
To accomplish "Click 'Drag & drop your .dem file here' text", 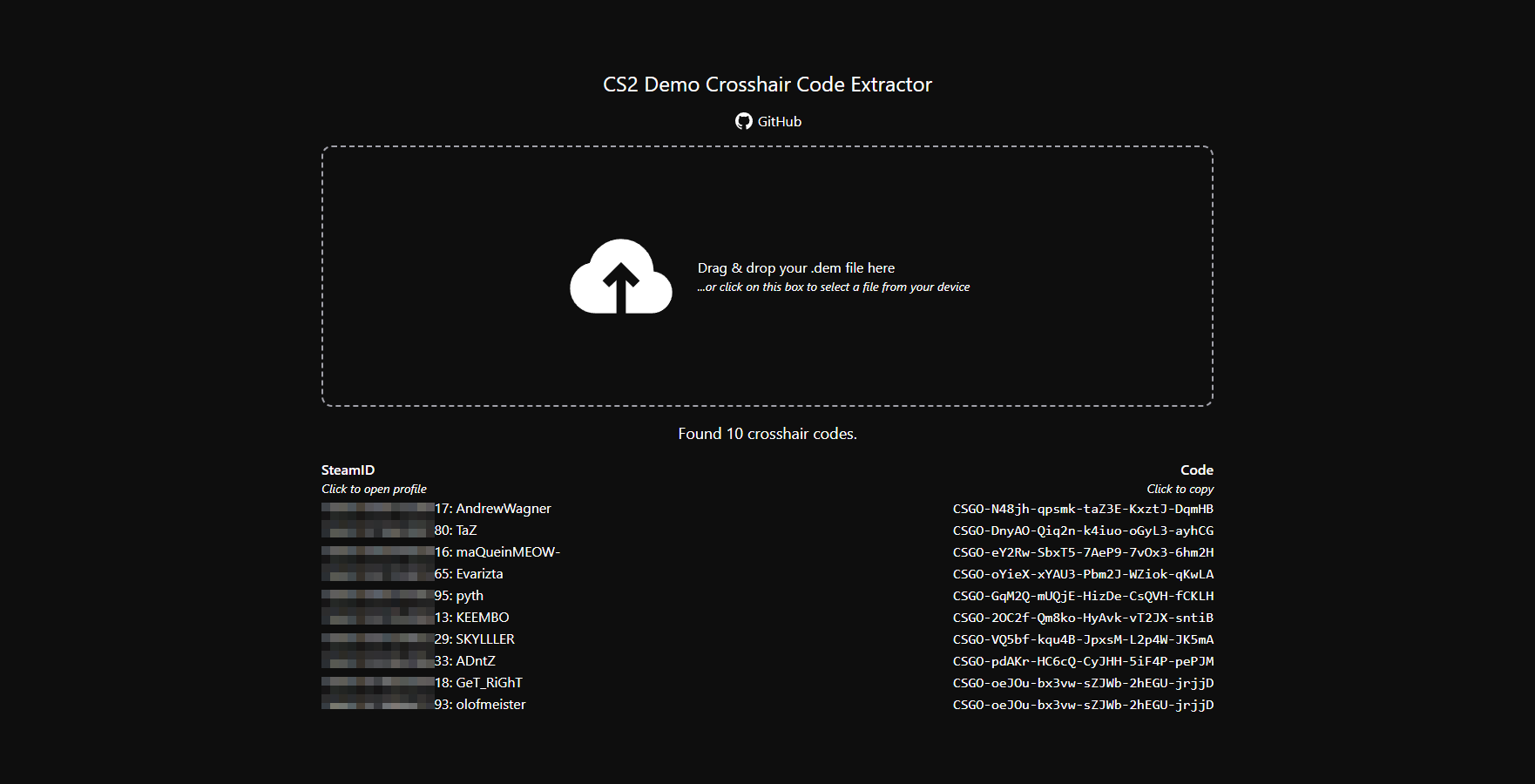I will (795, 268).
